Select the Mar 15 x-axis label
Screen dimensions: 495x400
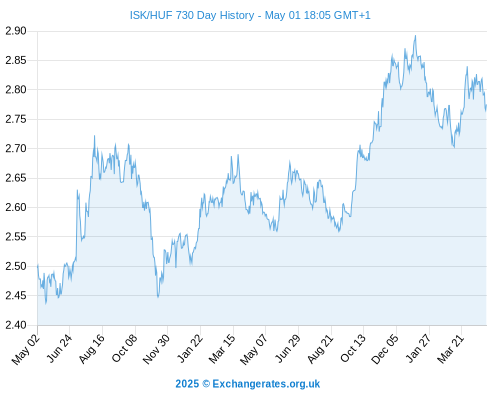point(222,349)
